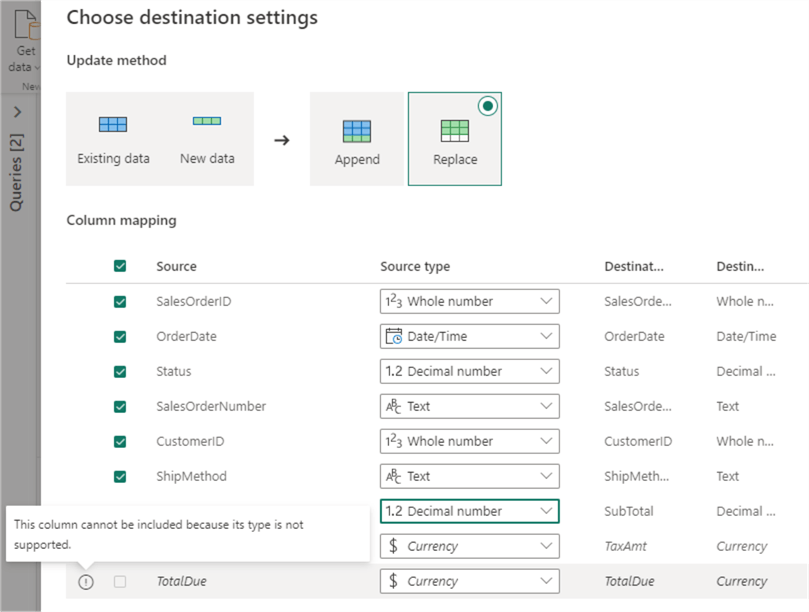Viewport: 809px width, 612px height.
Task: Click the calendar icon in OrderDate type
Action: pos(393,337)
